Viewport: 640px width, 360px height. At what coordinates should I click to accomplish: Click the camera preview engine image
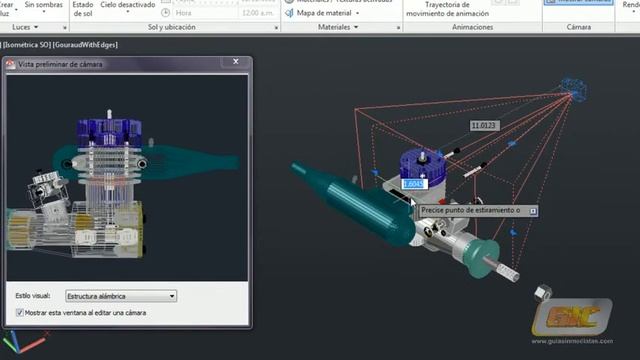[x=127, y=178]
